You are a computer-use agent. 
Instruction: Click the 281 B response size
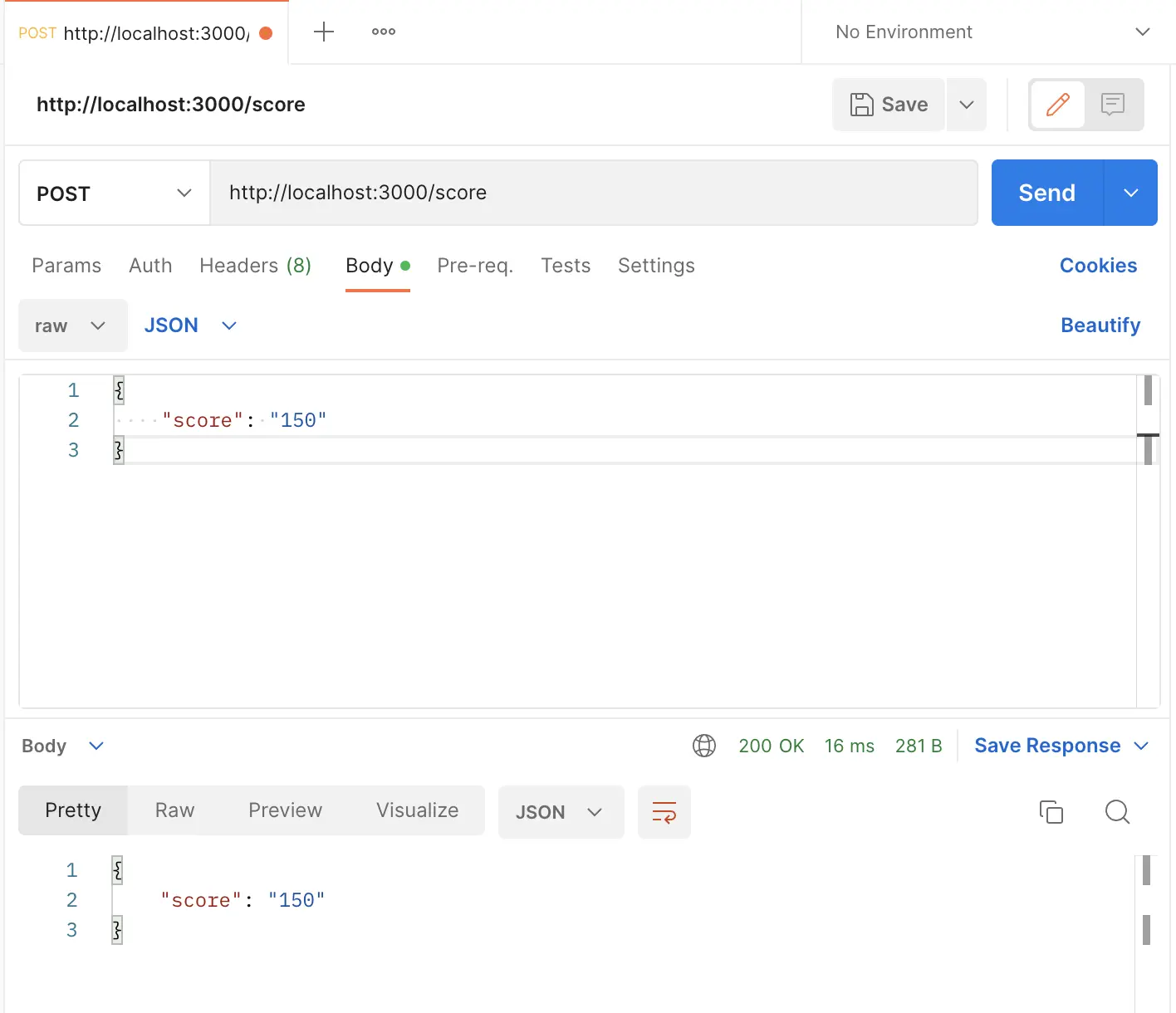pos(919,746)
